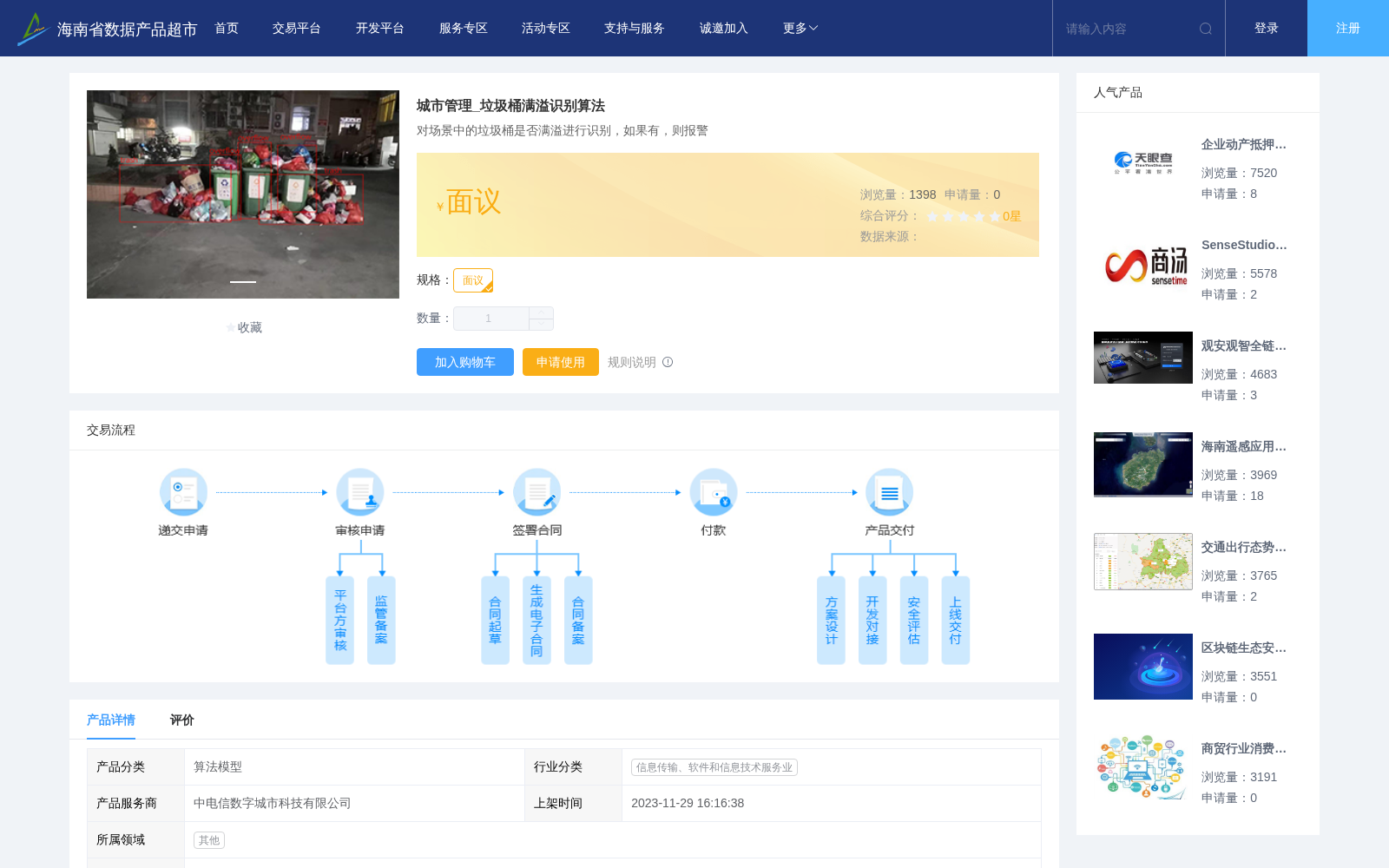The image size is (1389, 868).
Task: Click the 加入购物车 button
Action: click(465, 362)
